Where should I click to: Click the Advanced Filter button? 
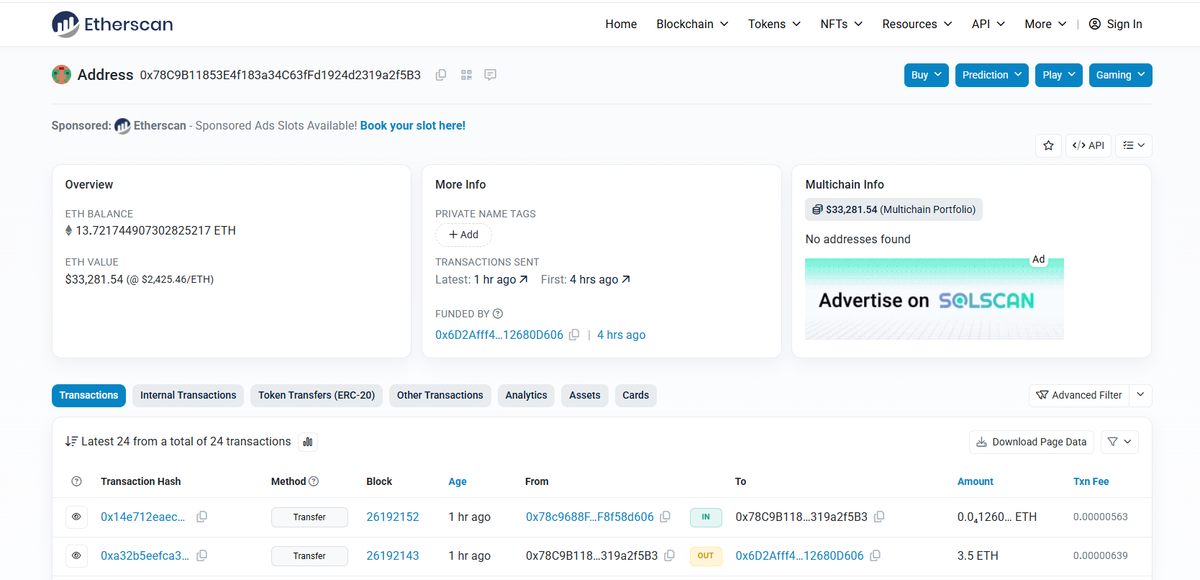(x=1080, y=395)
